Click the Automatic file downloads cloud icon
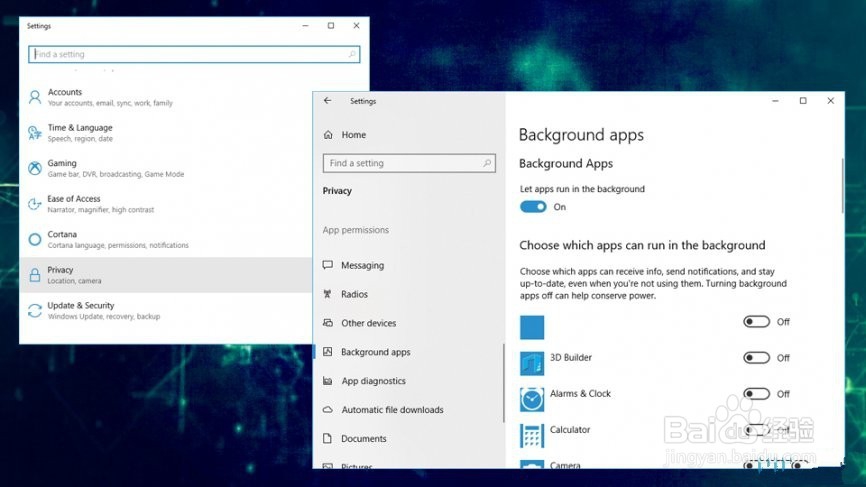 click(x=328, y=410)
